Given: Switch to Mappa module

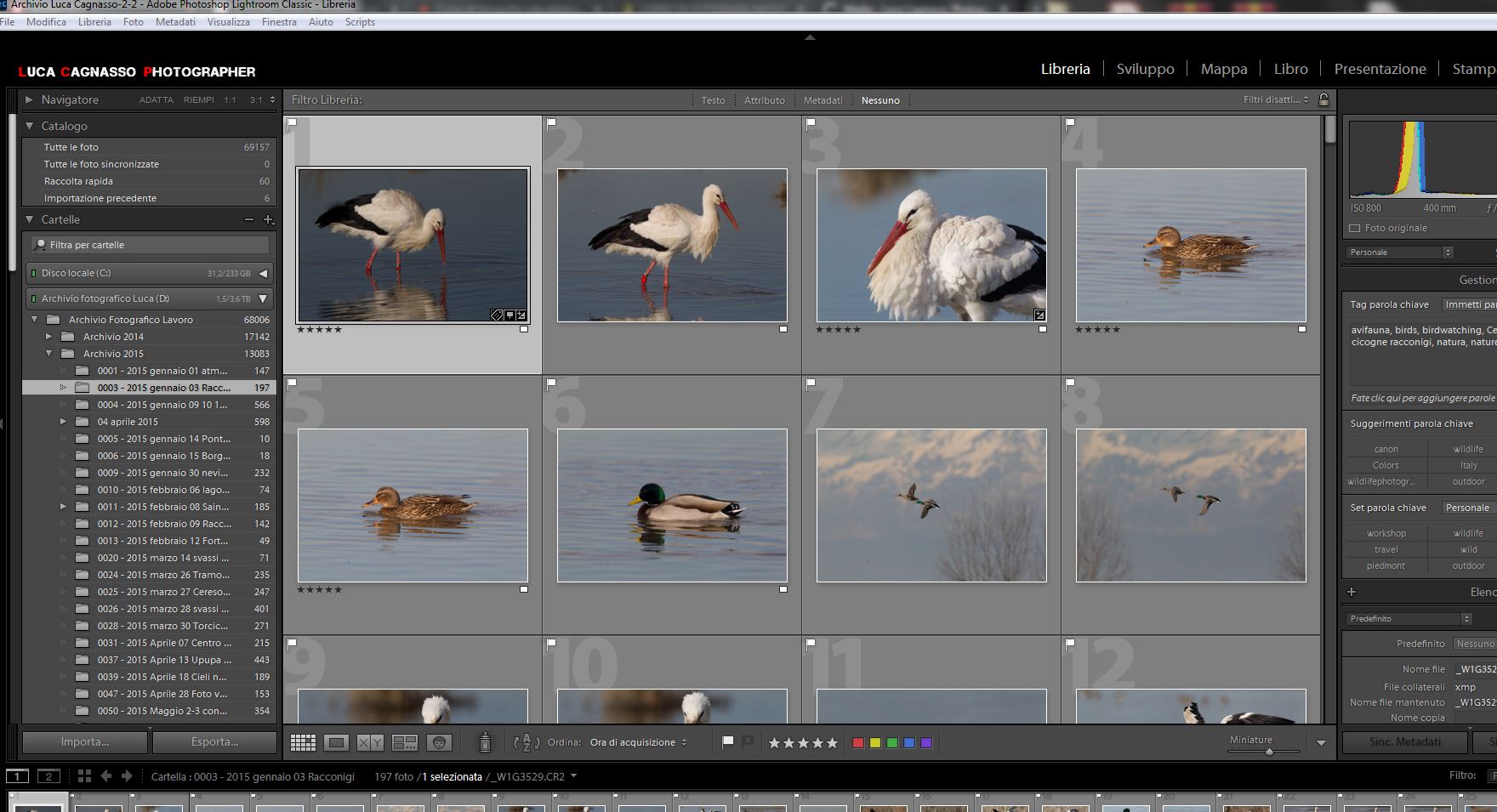Looking at the screenshot, I should pos(1224,69).
